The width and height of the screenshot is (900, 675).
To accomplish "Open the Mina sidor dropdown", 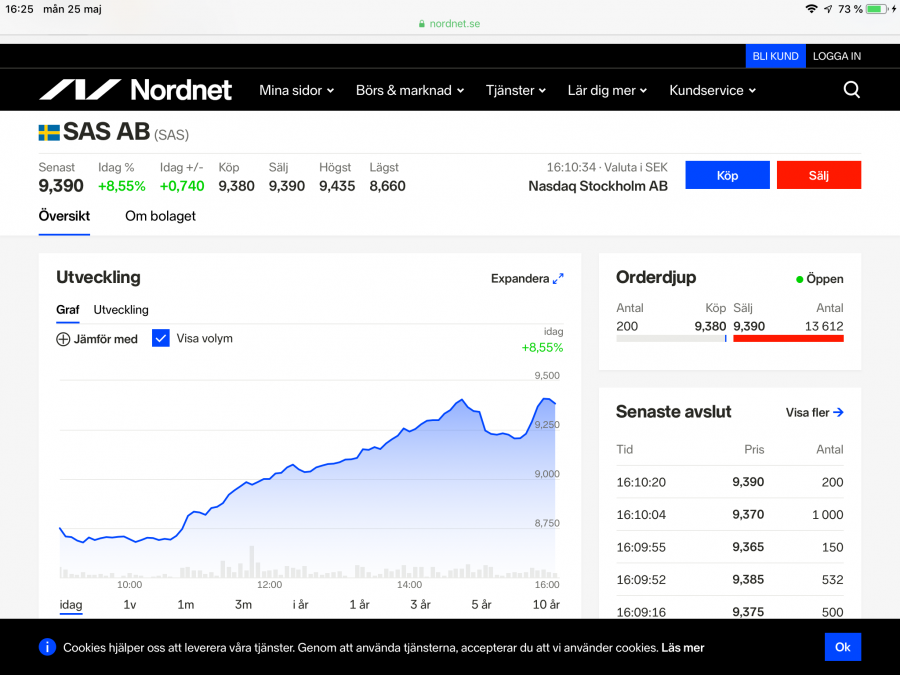I will pos(296,90).
